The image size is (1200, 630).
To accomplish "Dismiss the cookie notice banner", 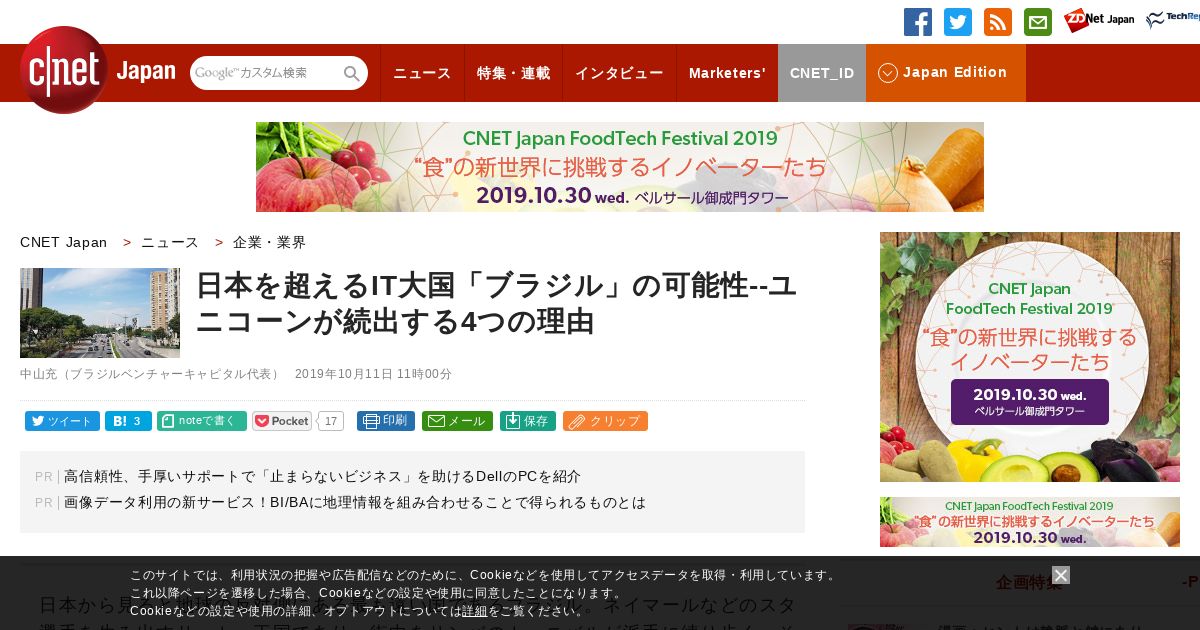I will pyautogui.click(x=1061, y=575).
